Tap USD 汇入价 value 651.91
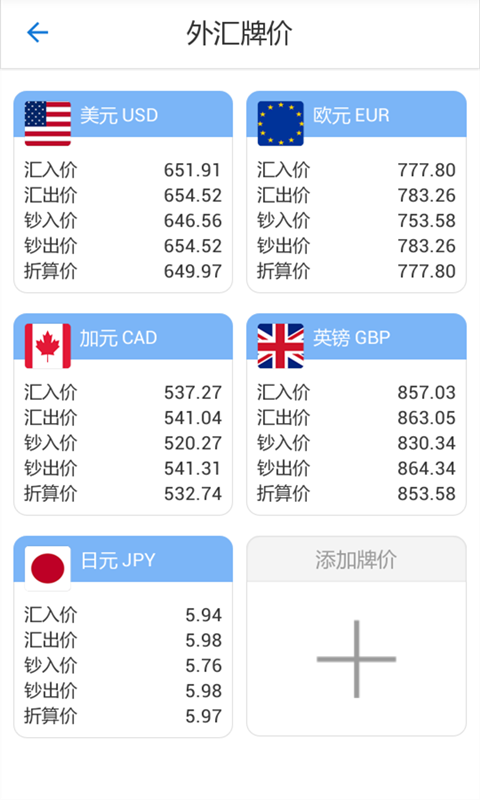The image size is (480, 800). [192, 170]
